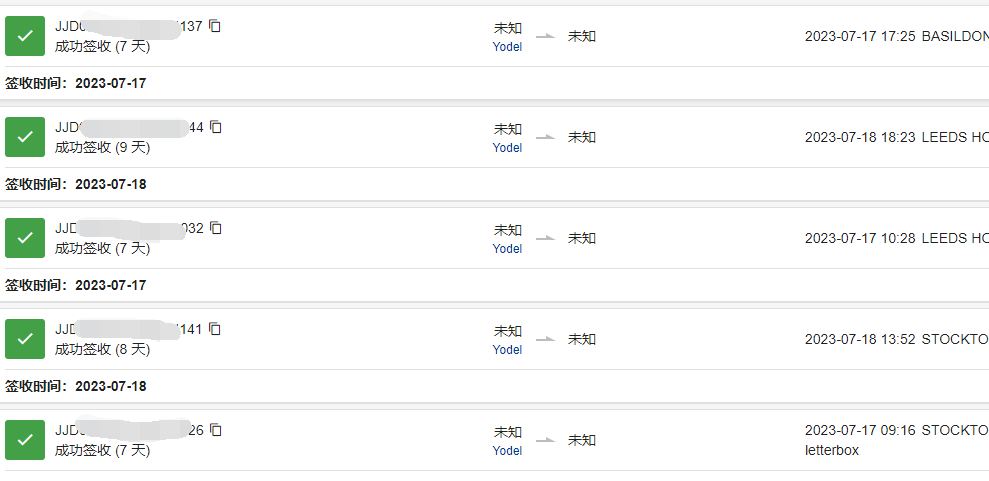Expand the 2023-07-17 17:25 BASILDON tracking event
The height and width of the screenshot is (481, 989).
click(x=896, y=36)
